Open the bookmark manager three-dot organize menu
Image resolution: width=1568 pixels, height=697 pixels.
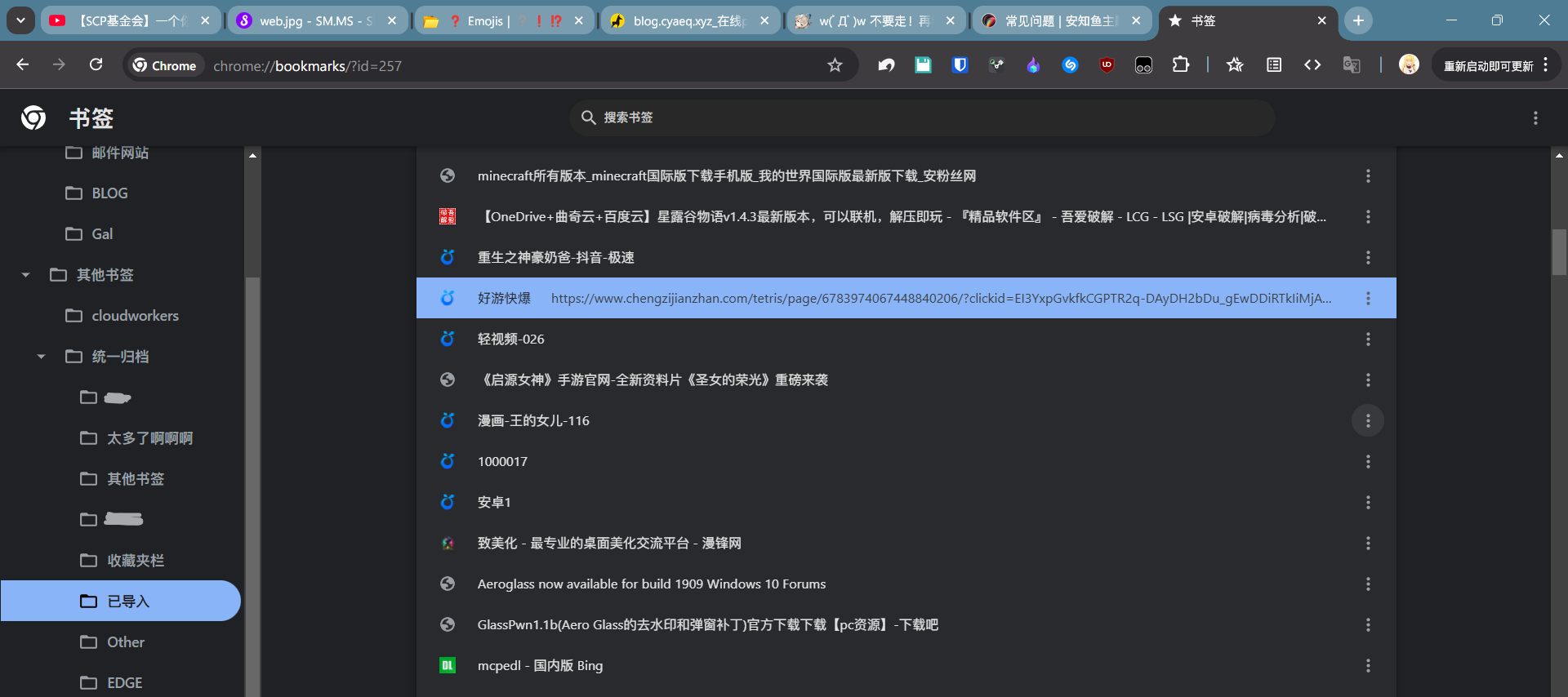pyautogui.click(x=1535, y=118)
